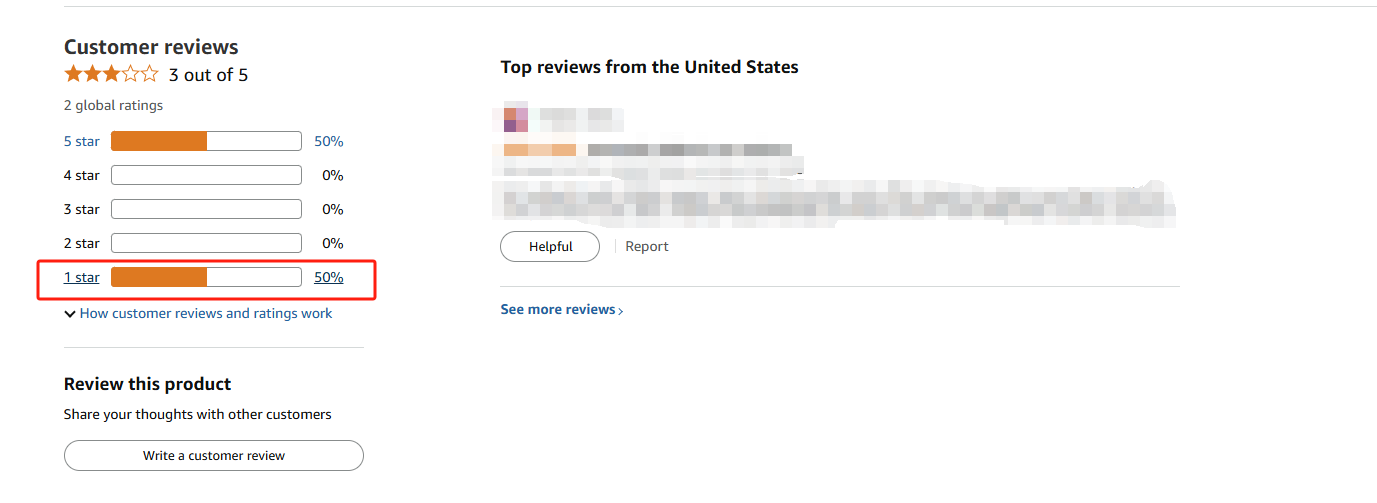This screenshot has height=503, width=1377.
Task: Select the 3 star rating bar
Action: (x=206, y=210)
